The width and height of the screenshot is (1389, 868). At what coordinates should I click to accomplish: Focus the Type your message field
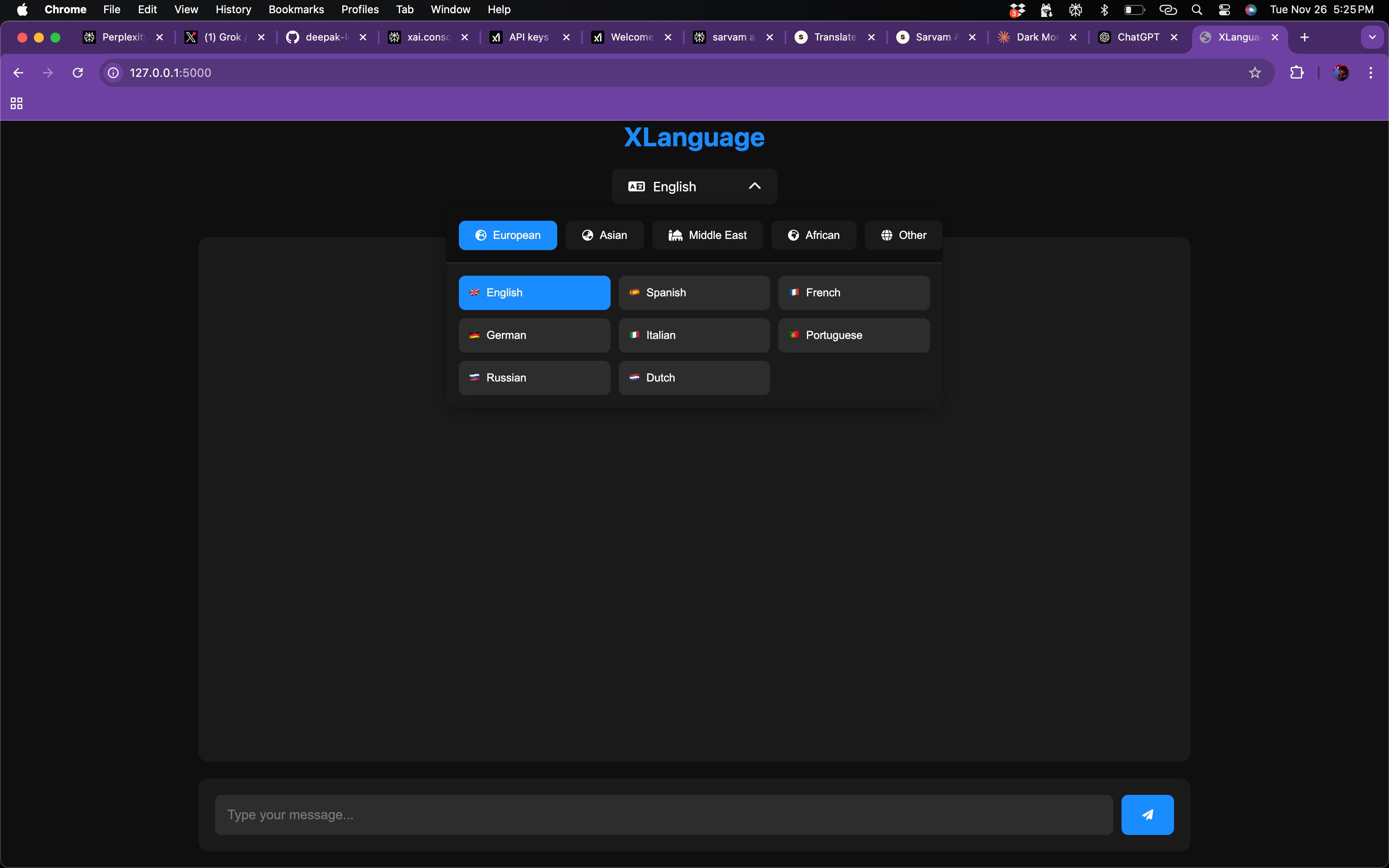pyautogui.click(x=663, y=815)
